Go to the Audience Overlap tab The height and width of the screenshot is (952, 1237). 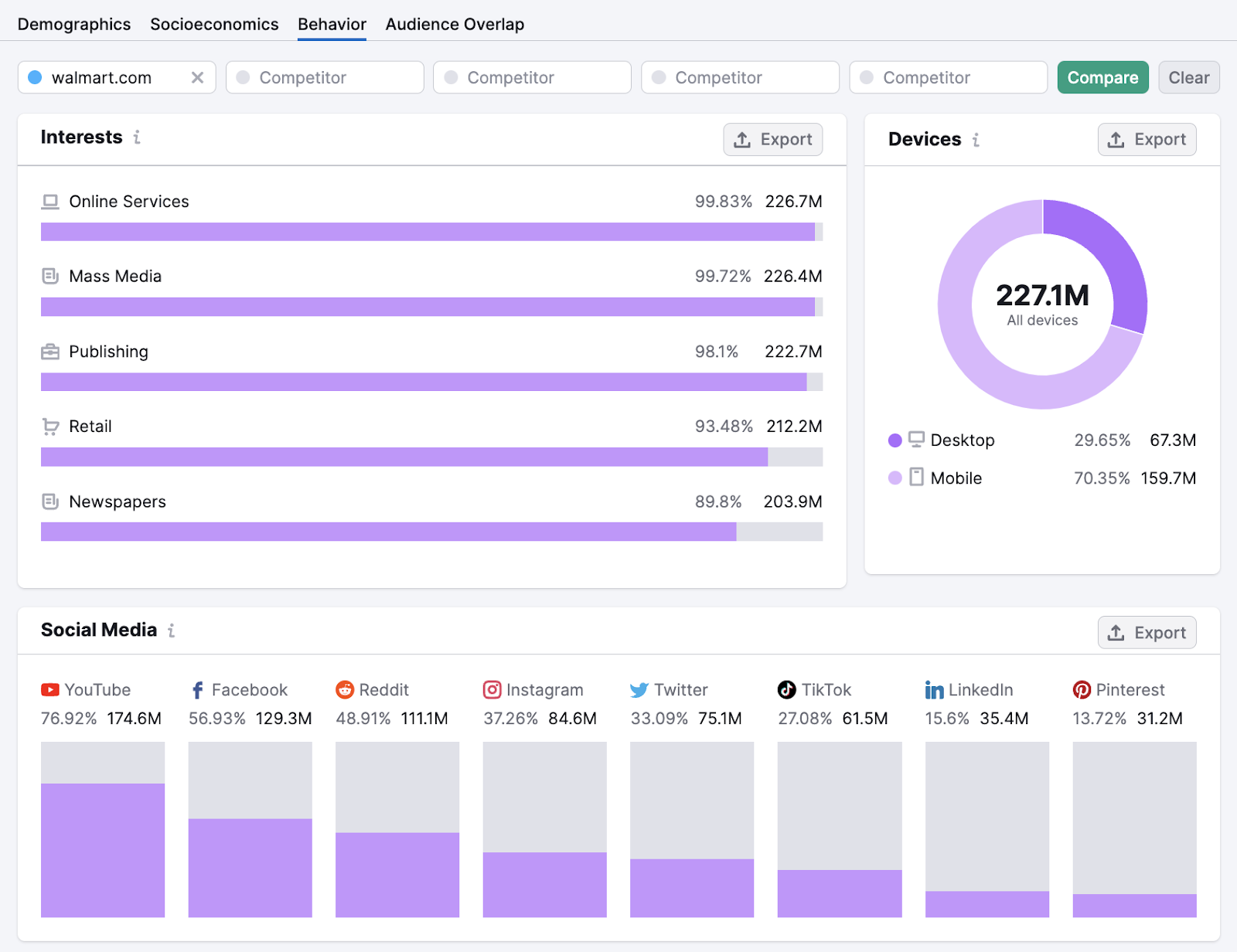(x=455, y=24)
